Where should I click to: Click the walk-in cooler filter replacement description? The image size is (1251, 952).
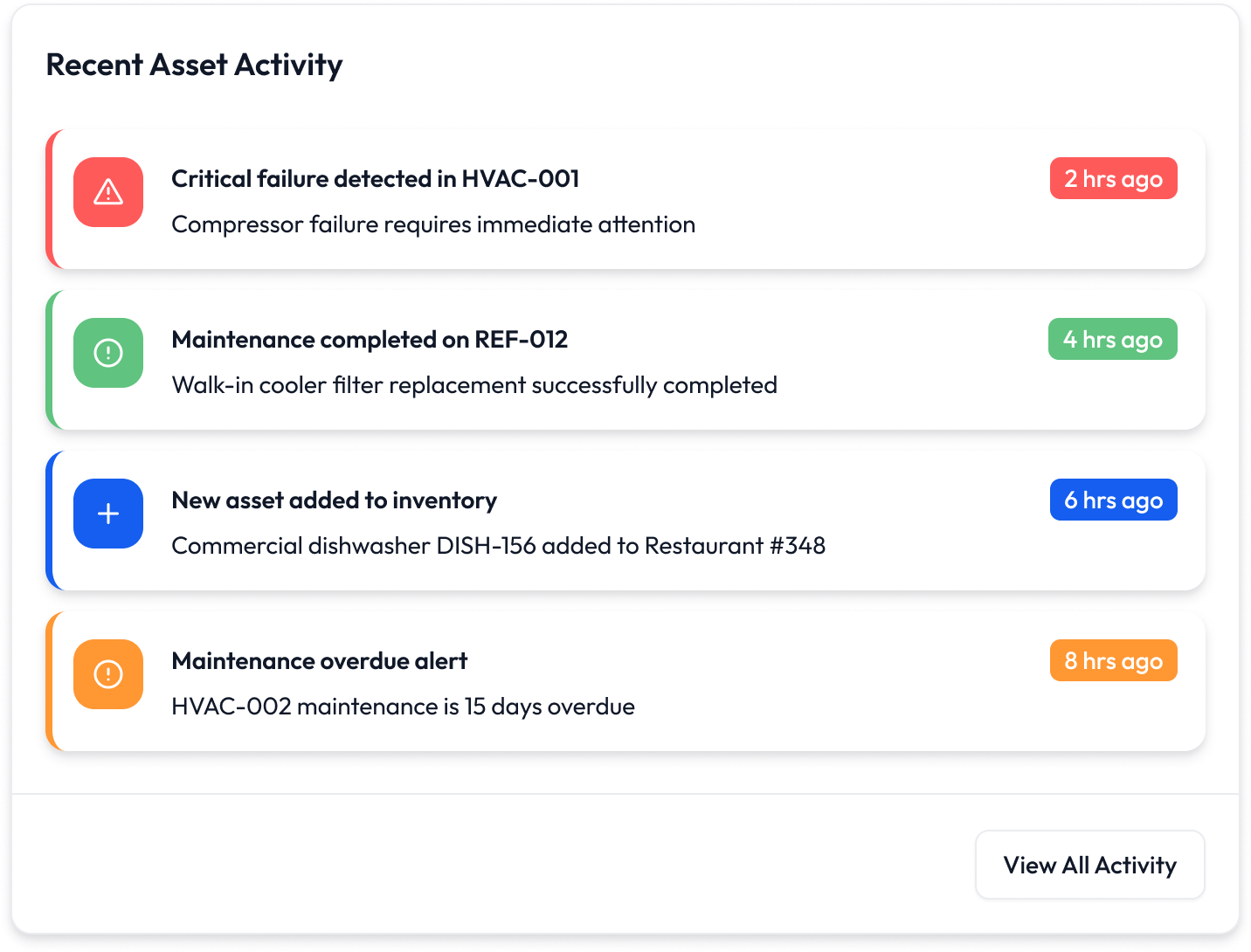click(x=474, y=385)
